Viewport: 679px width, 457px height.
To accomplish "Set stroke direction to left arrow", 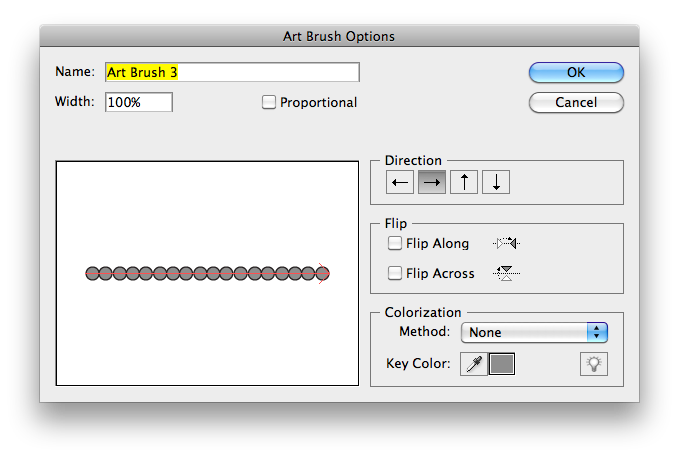I will (x=400, y=182).
